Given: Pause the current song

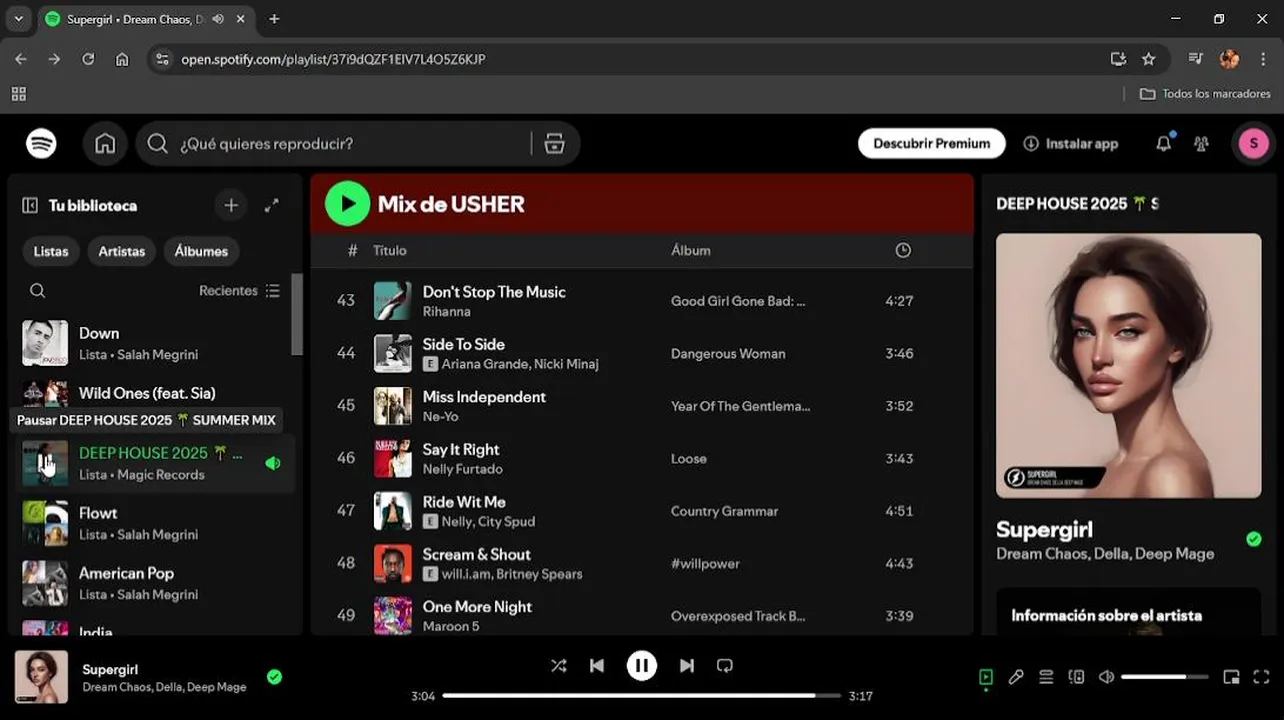Looking at the screenshot, I should tap(642, 666).
